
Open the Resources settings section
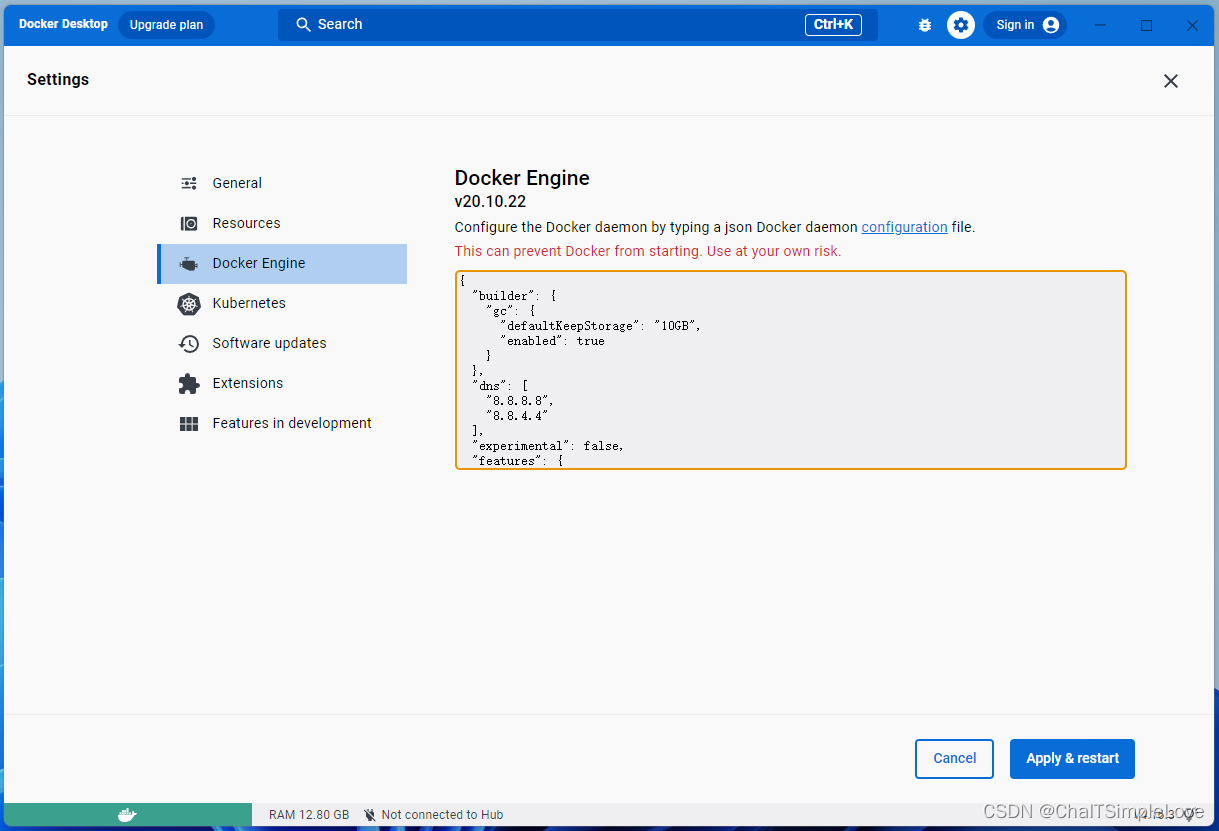point(246,223)
